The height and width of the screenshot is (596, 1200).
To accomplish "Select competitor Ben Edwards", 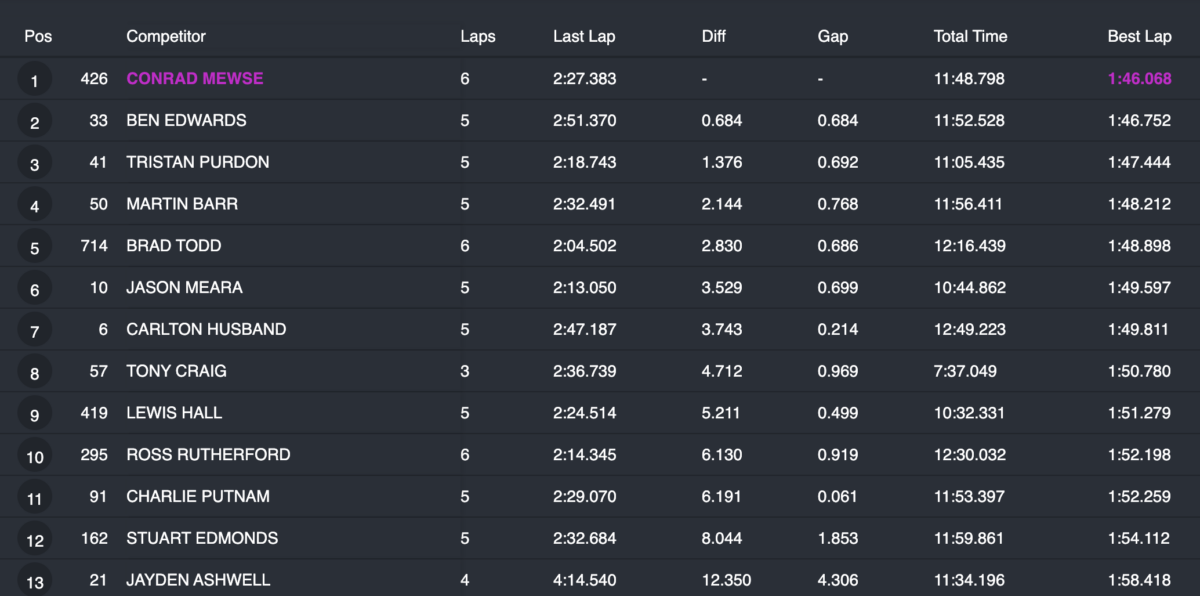I will click(x=186, y=120).
